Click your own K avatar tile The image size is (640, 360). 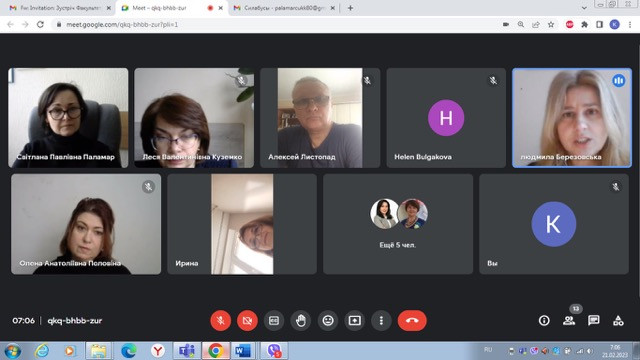(553, 224)
